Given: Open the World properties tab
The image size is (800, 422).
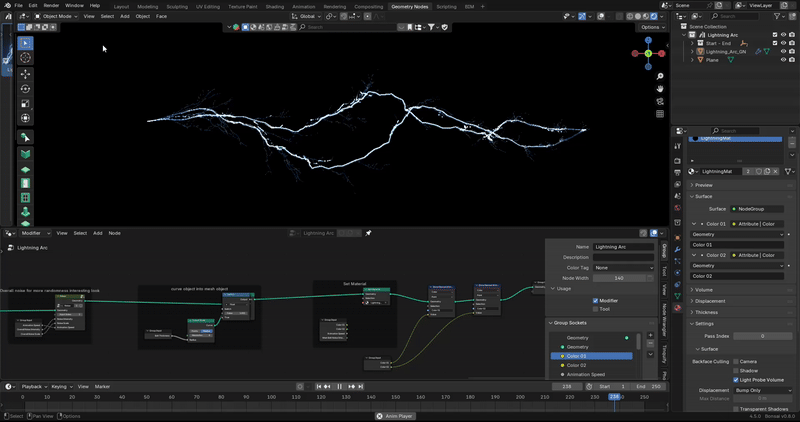Looking at the screenshot, I should pyautogui.click(x=678, y=208).
